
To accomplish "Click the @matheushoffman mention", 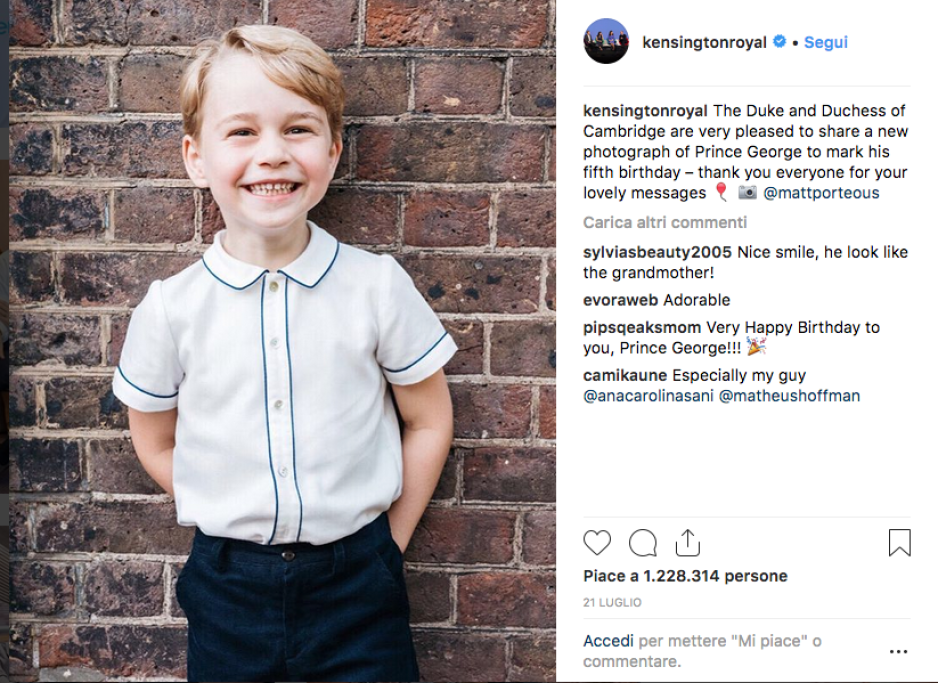I will pos(789,396).
